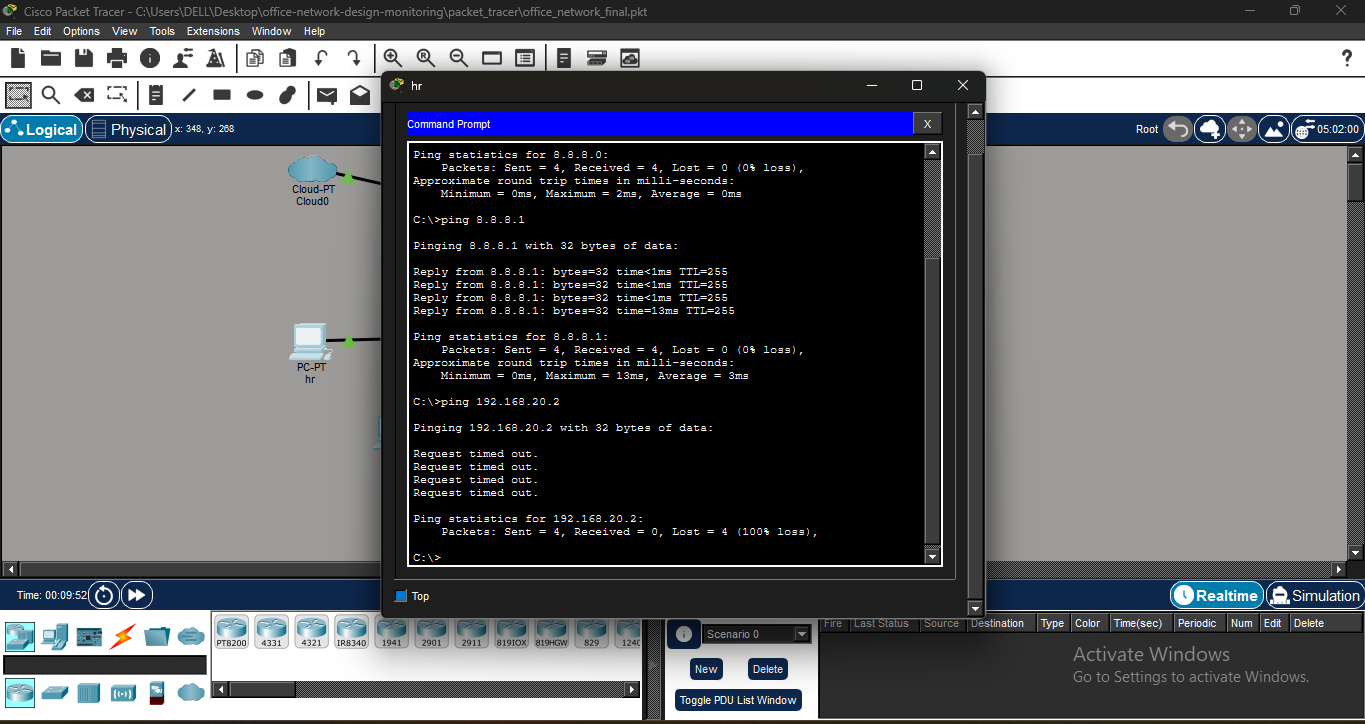This screenshot has width=1365, height=724.
Task: Open the Edit menu
Action: pyautogui.click(x=42, y=31)
